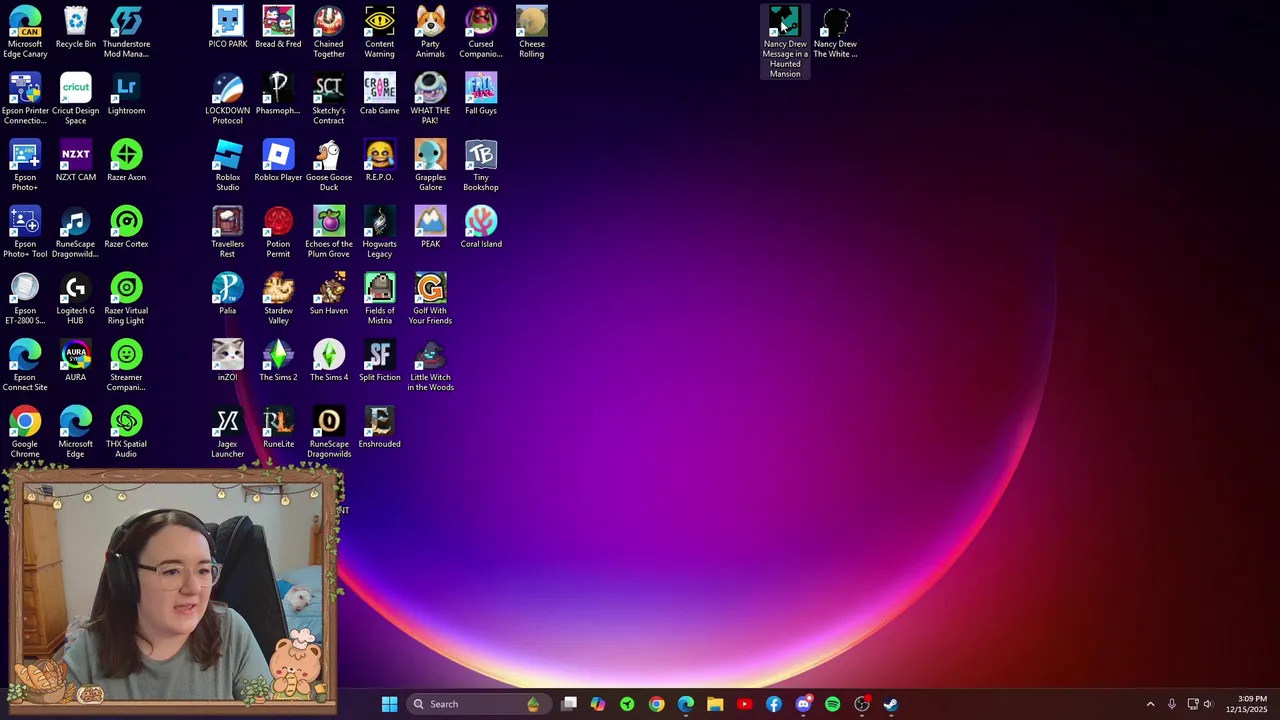Select THX Spatial Audio icon
Viewport: 1280px width, 720px height.
click(126, 432)
